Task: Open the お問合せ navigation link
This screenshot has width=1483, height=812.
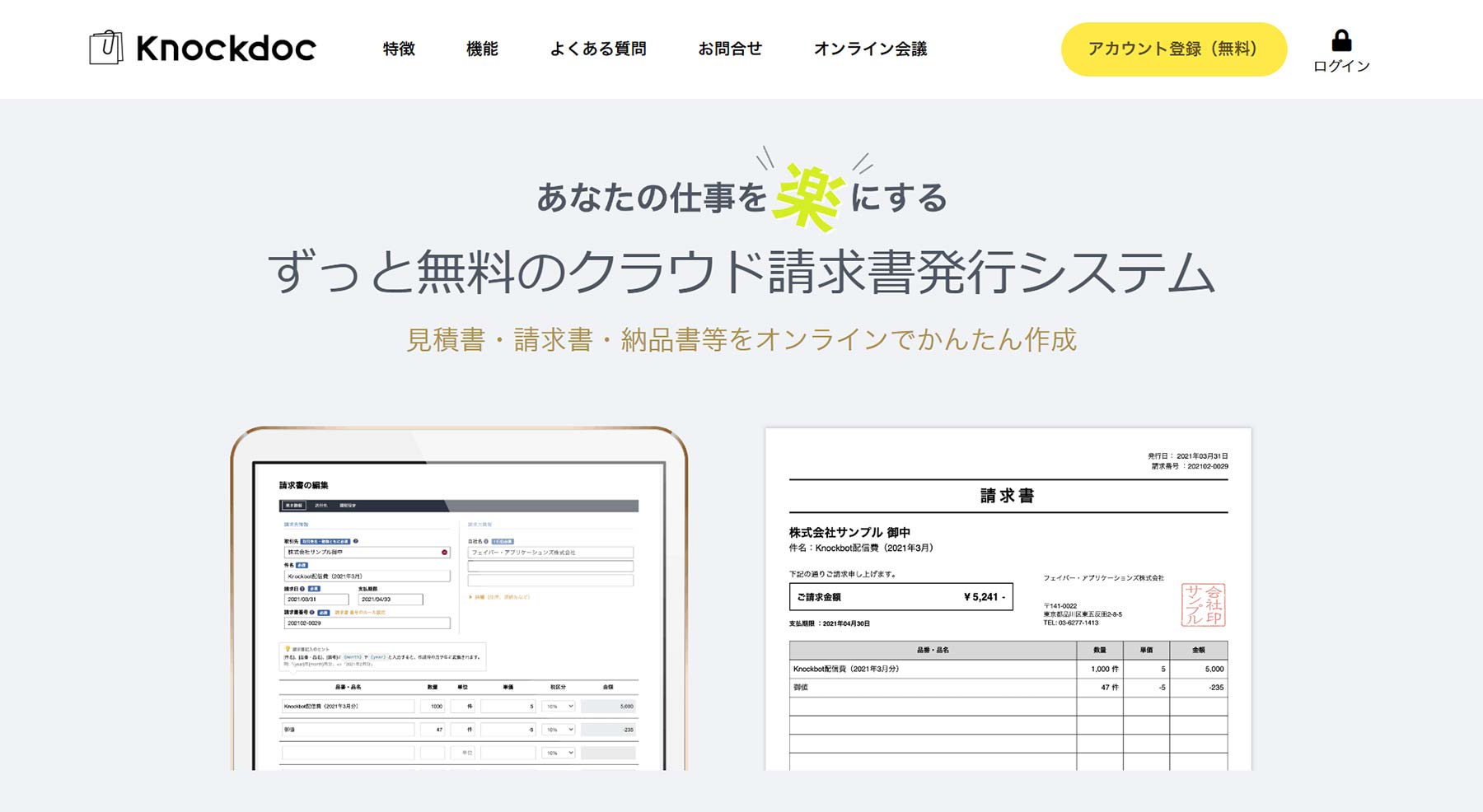Action: pos(730,49)
